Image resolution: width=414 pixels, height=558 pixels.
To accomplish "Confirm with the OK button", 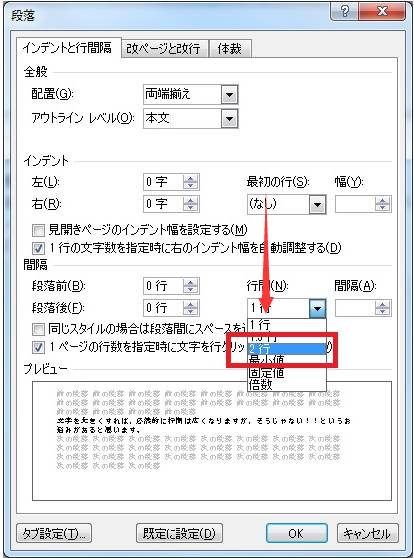I will 297,533.
